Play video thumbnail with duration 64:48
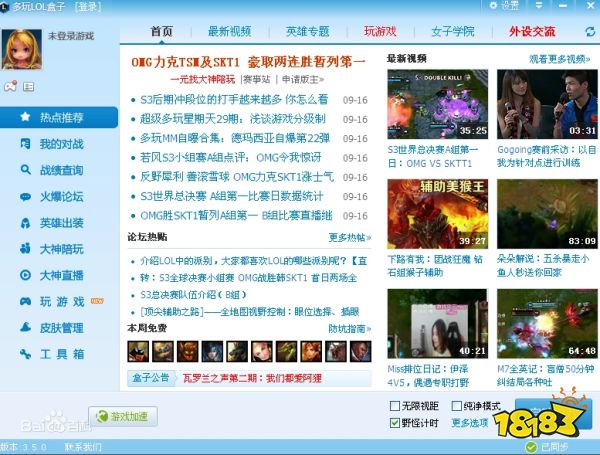This screenshot has width=600, height=455. (x=547, y=323)
